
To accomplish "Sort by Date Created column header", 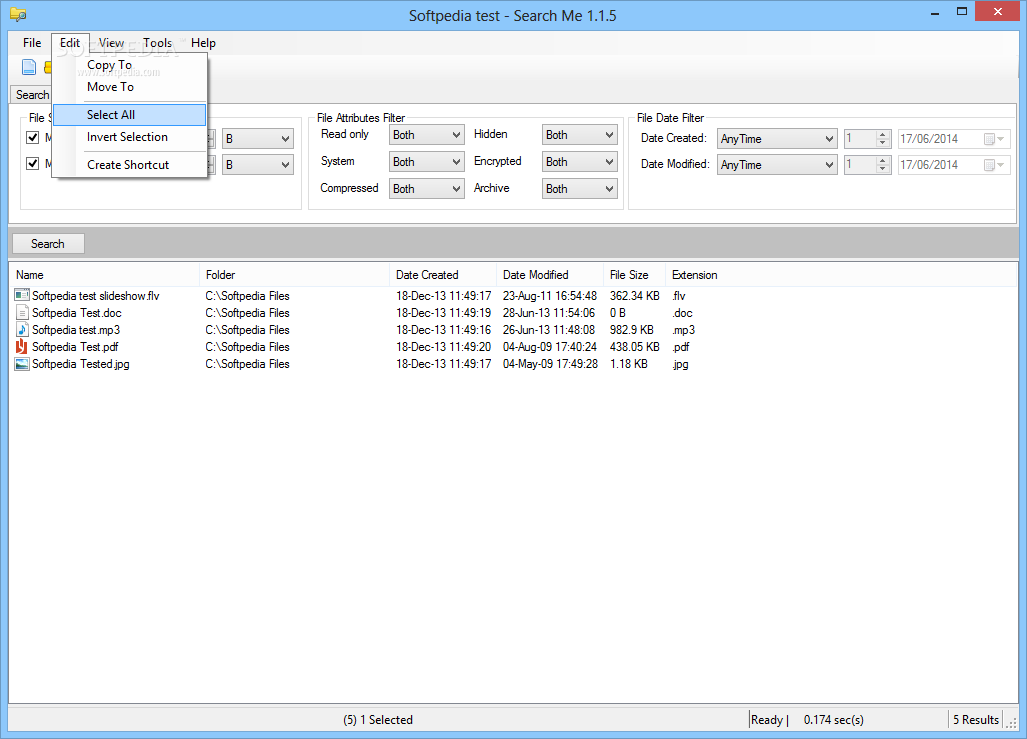I will [443, 275].
